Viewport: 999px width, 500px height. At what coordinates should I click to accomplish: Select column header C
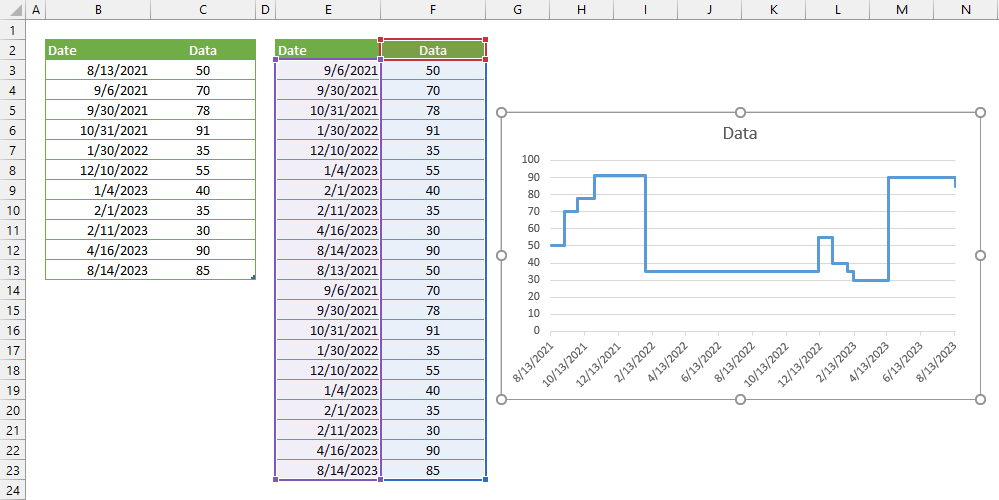[x=203, y=10]
